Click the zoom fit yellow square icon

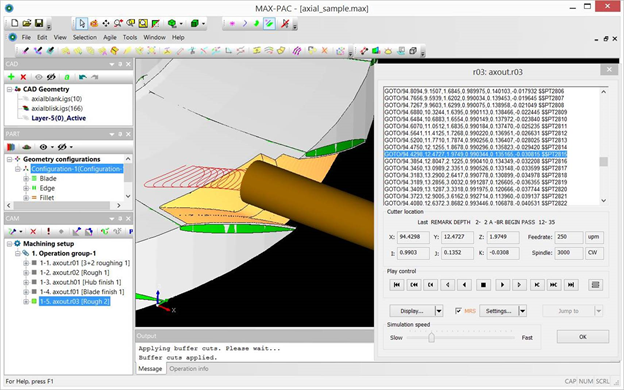pyautogui.click(x=143, y=23)
